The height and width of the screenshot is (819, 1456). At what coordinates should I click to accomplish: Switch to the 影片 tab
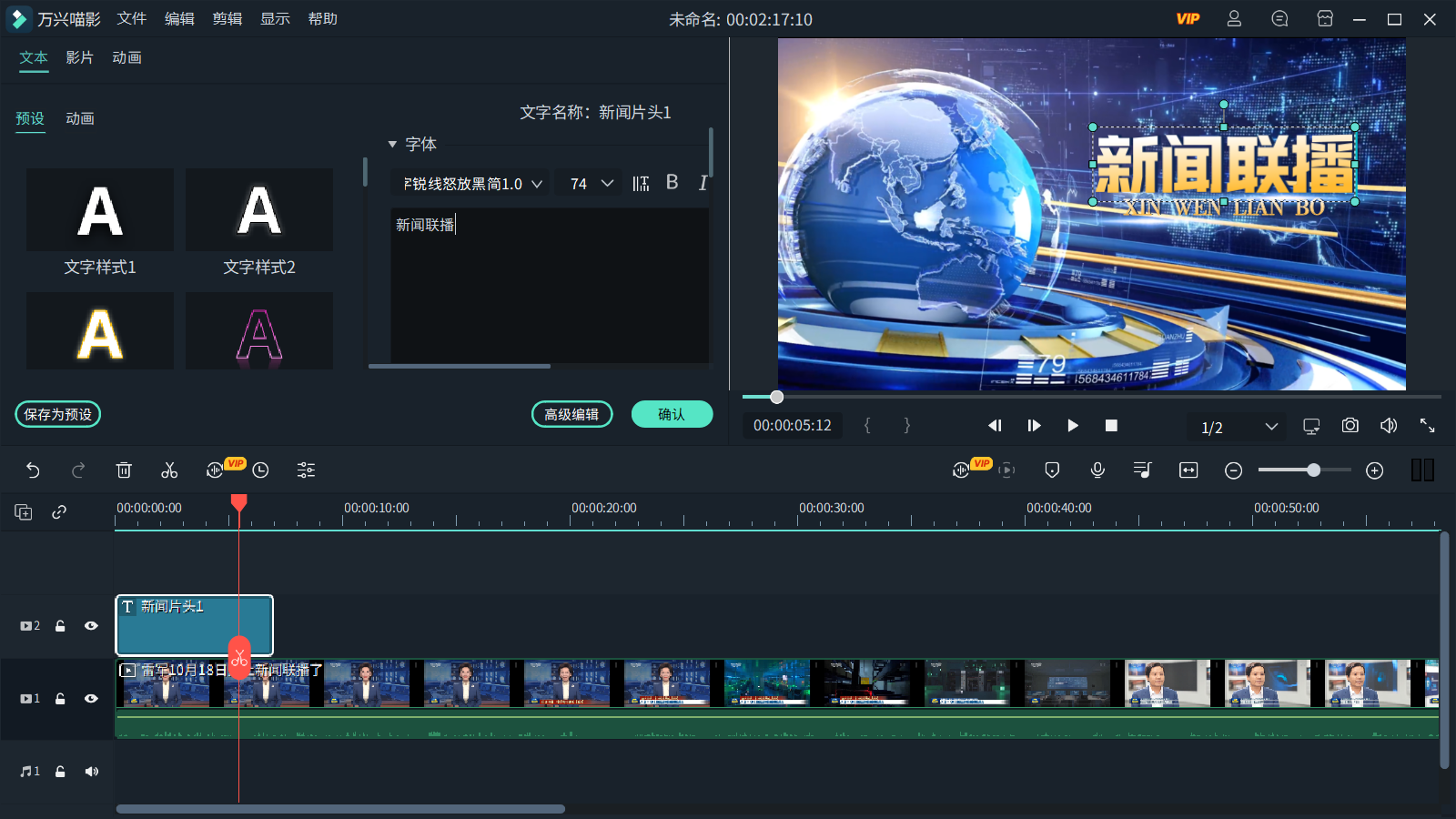[77, 57]
